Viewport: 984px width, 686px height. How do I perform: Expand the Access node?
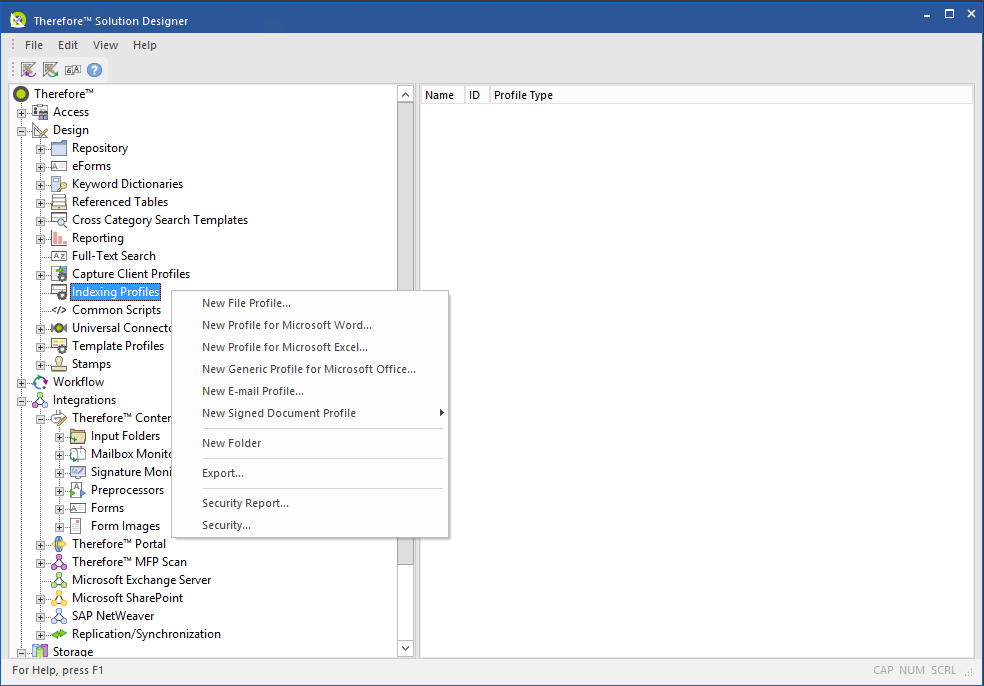[x=21, y=113]
